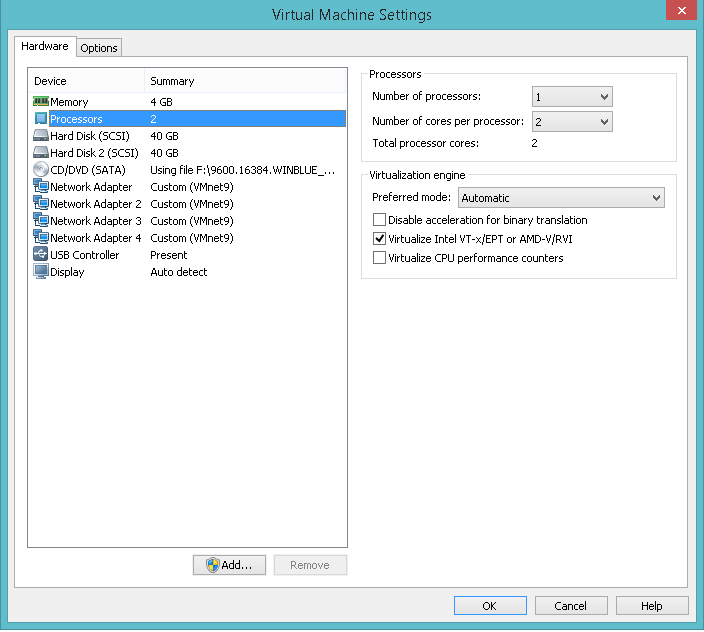The image size is (704, 632).
Task: Open Help for this dialog
Action: coord(651,606)
